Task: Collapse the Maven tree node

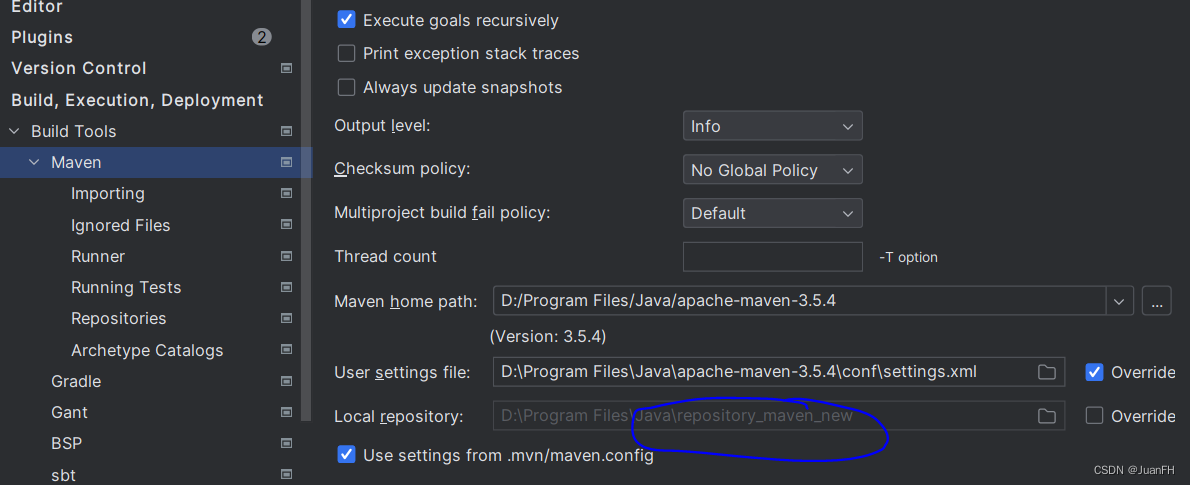Action: tap(33, 162)
